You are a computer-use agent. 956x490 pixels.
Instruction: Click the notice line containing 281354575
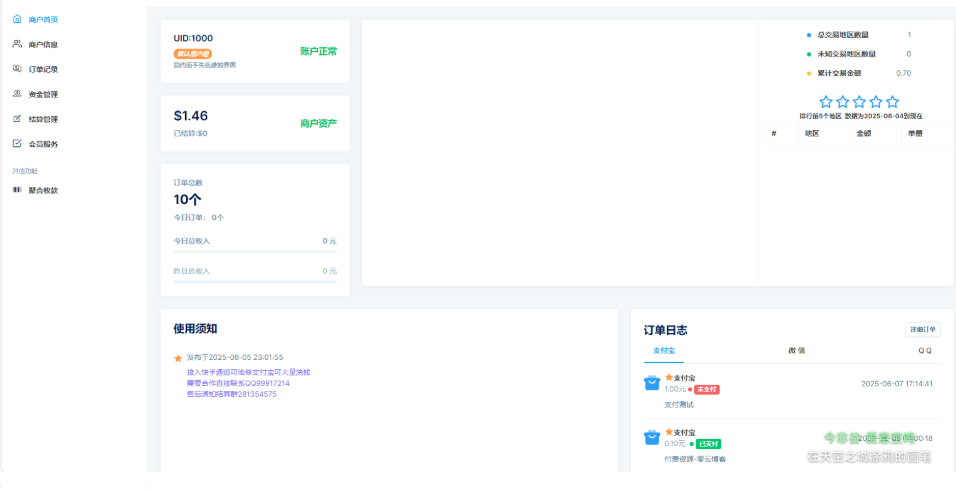232,394
